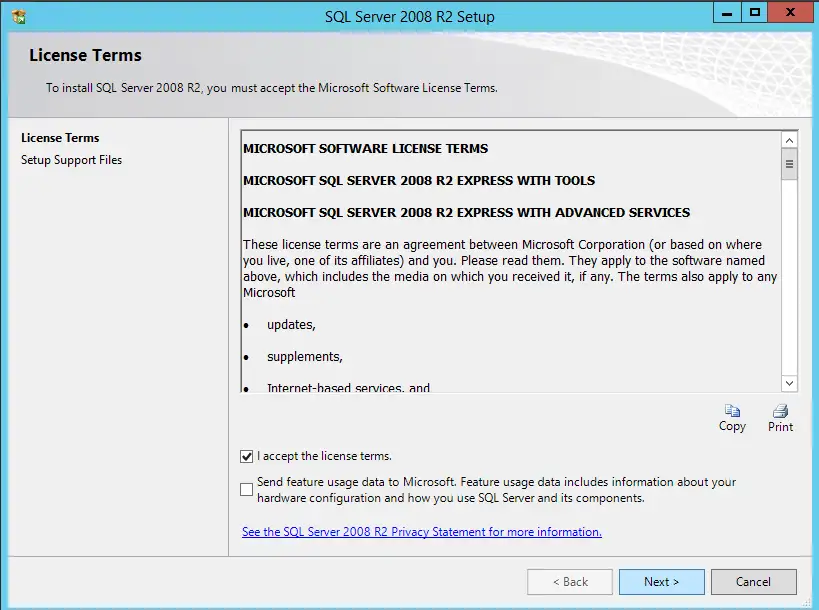
Task: Select 'License Terms' step in left pane
Action: [x=60, y=138]
